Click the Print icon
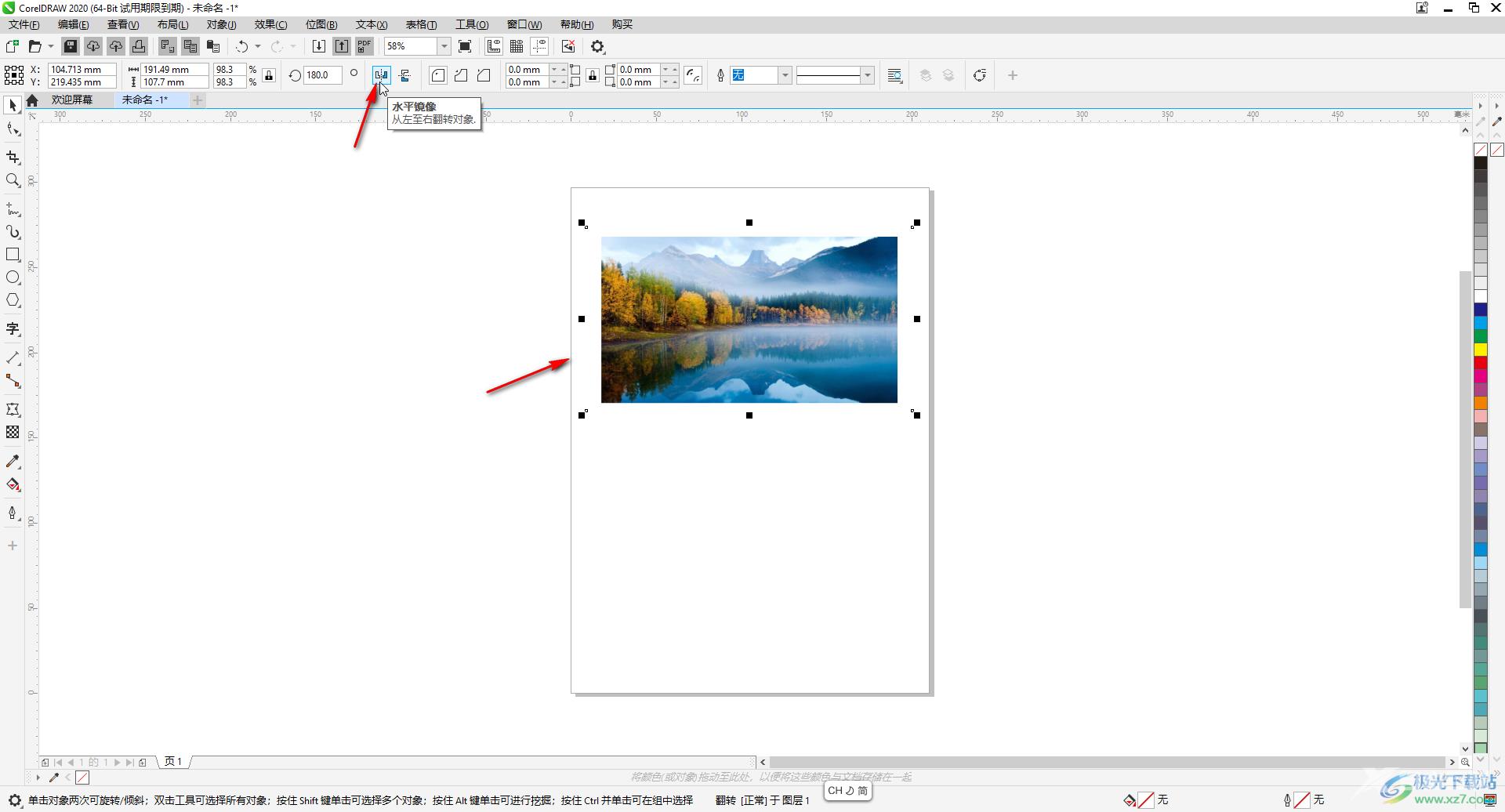This screenshot has height=812, width=1505. pos(139,46)
